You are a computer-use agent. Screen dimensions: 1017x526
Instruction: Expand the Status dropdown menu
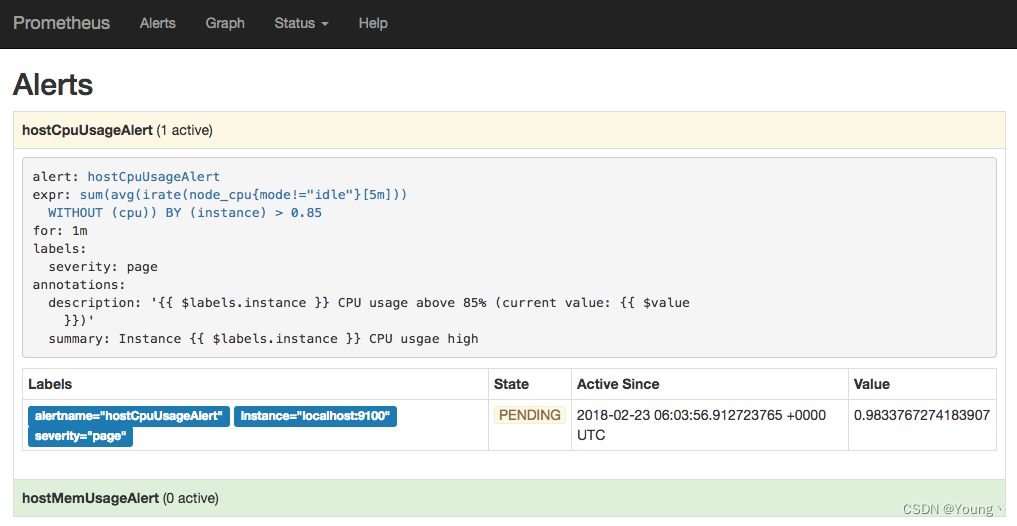(302, 23)
